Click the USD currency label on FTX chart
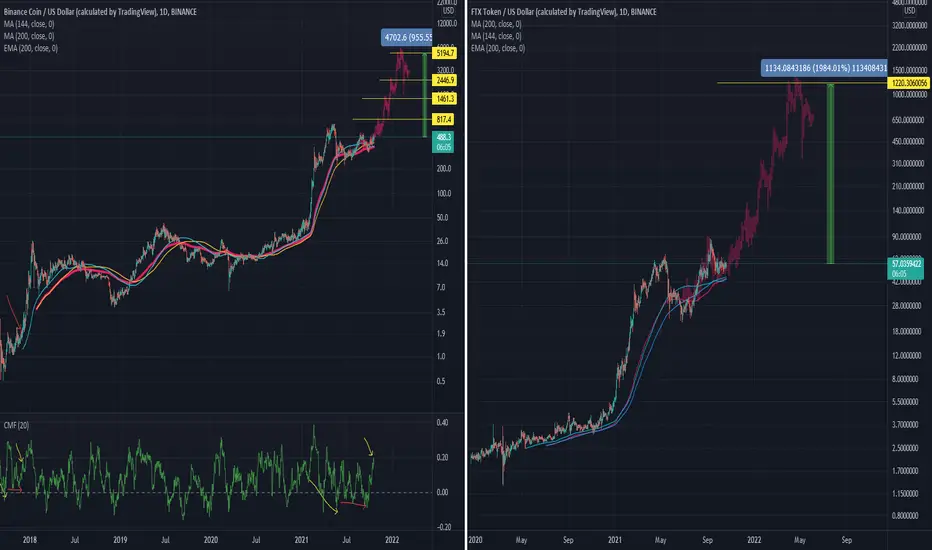This screenshot has width=932, height=550. pos(910,11)
